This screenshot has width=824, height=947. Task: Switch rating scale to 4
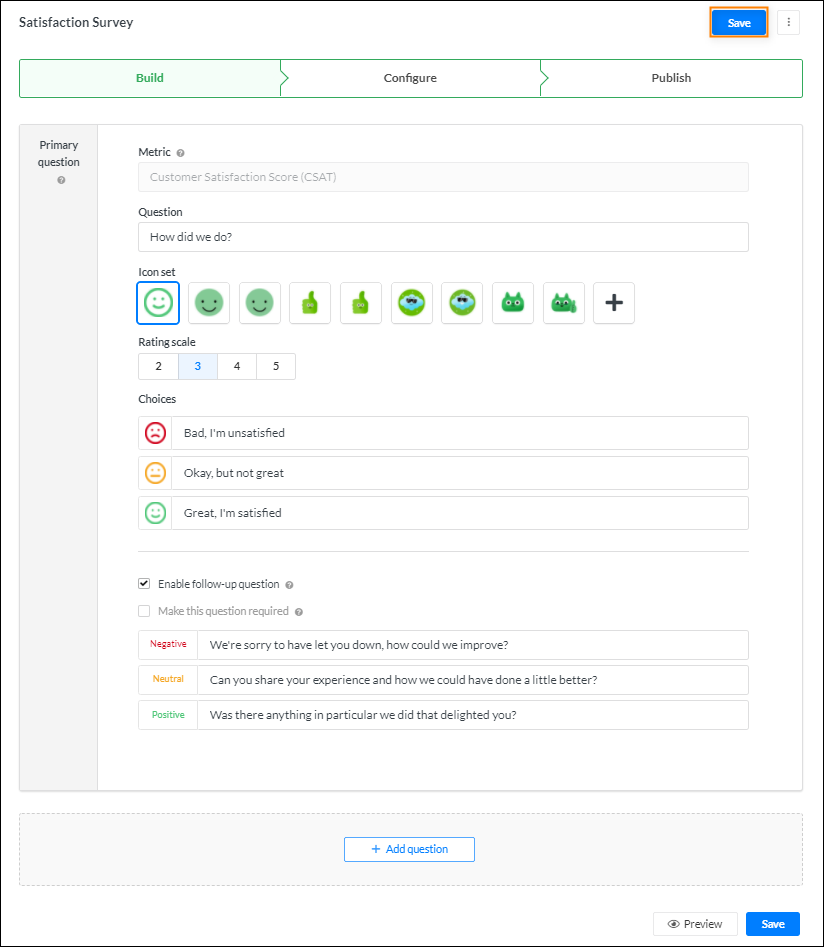pyautogui.click(x=237, y=366)
